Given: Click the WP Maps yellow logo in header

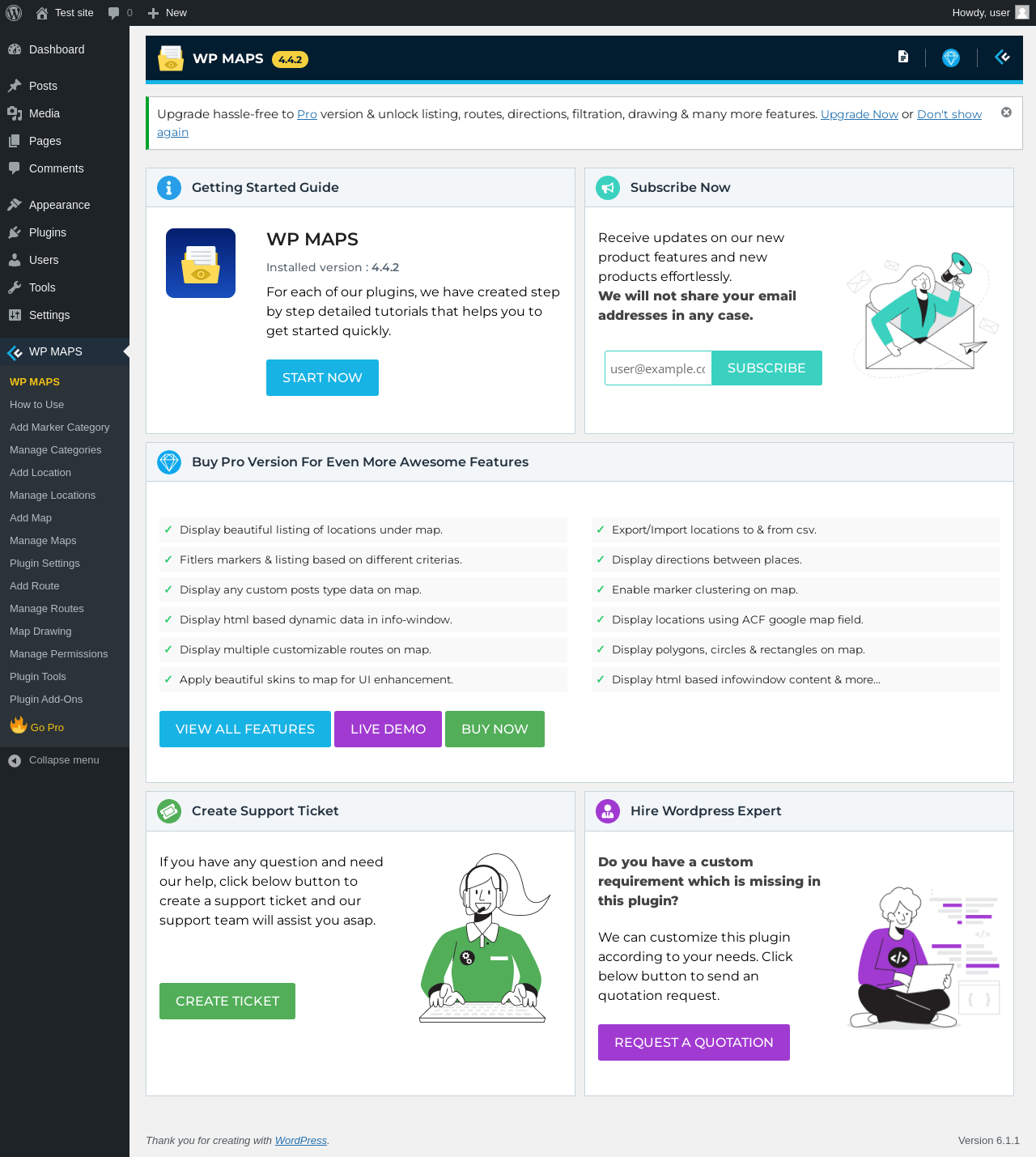Looking at the screenshot, I should pyautogui.click(x=171, y=58).
